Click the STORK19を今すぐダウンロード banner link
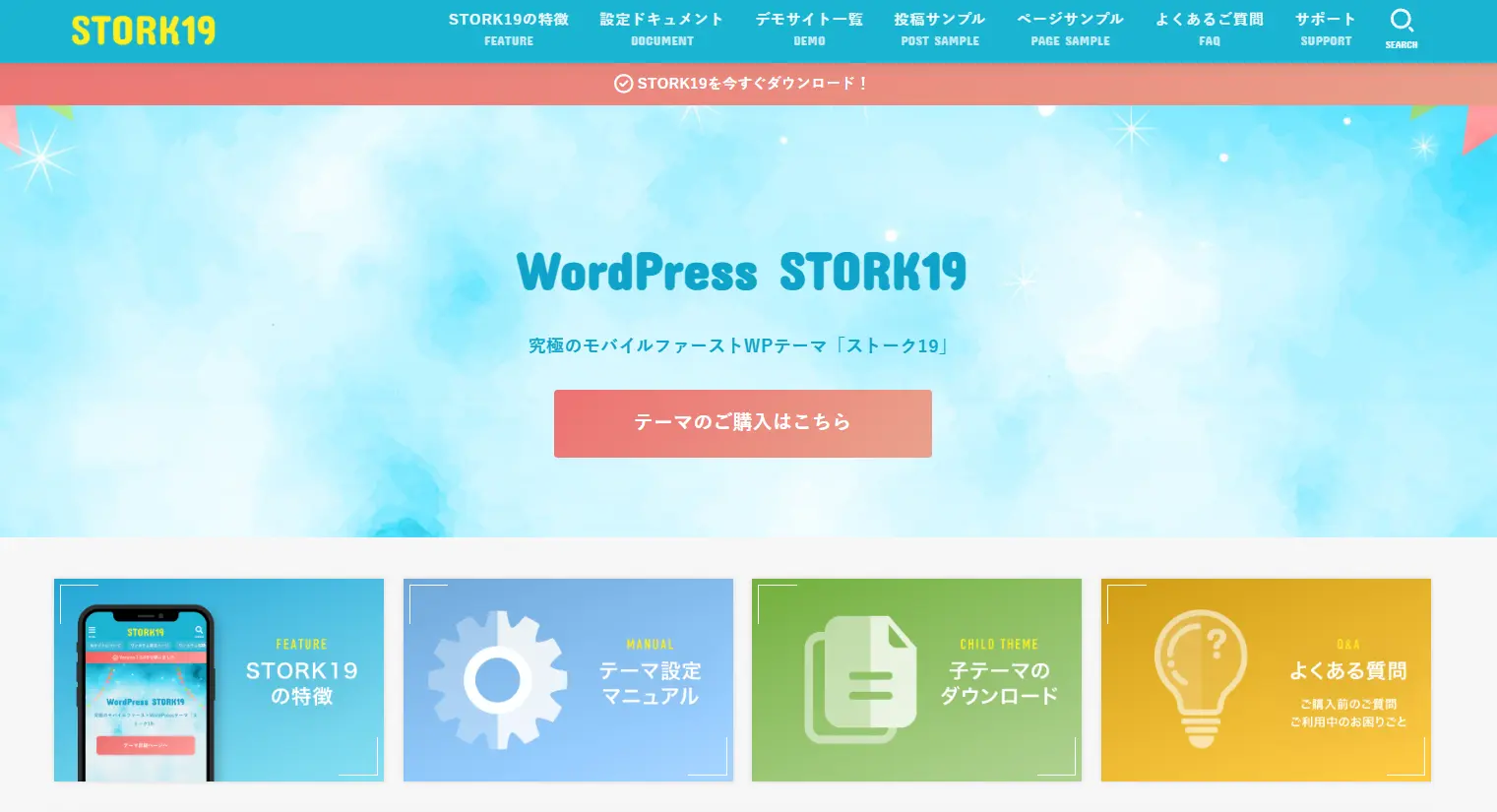Image resolution: width=1497 pixels, height=812 pixels. pos(752,84)
